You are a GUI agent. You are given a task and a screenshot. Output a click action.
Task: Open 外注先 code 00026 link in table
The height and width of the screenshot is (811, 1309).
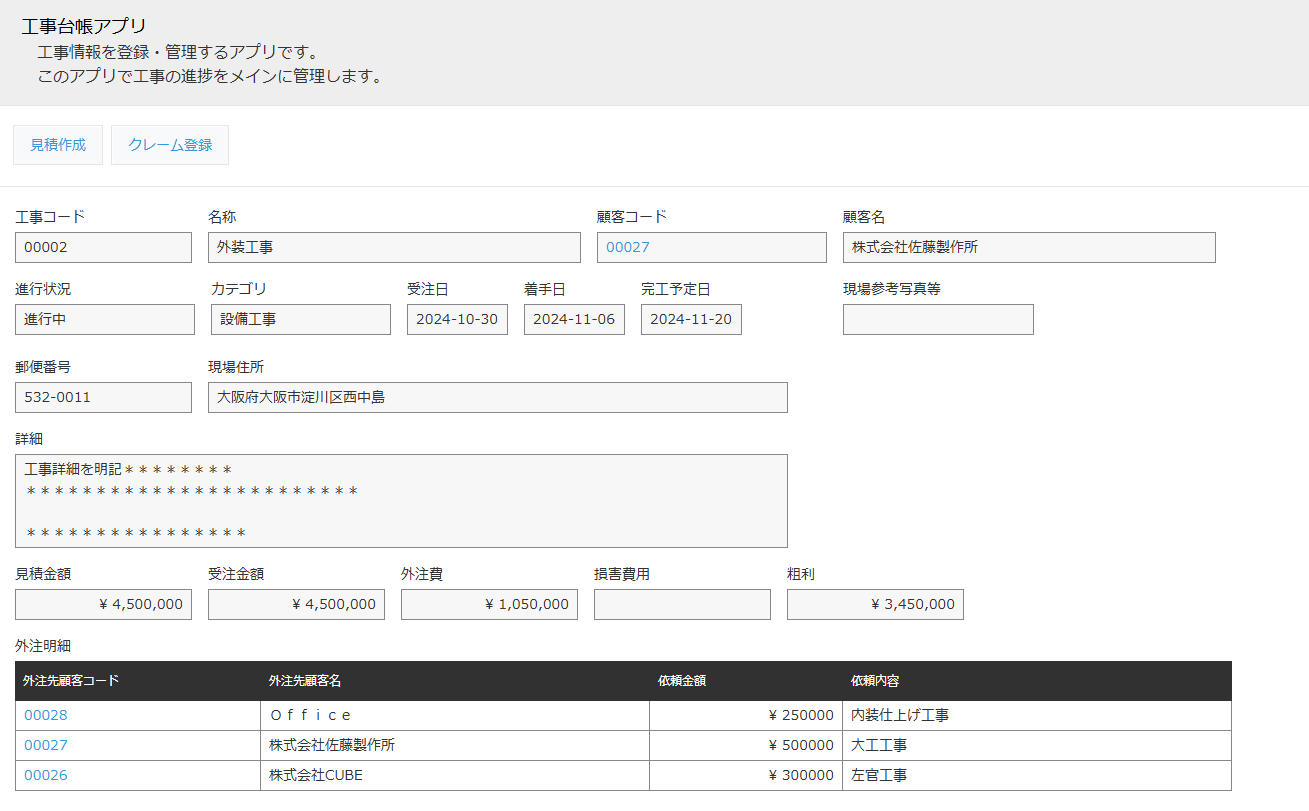click(46, 775)
